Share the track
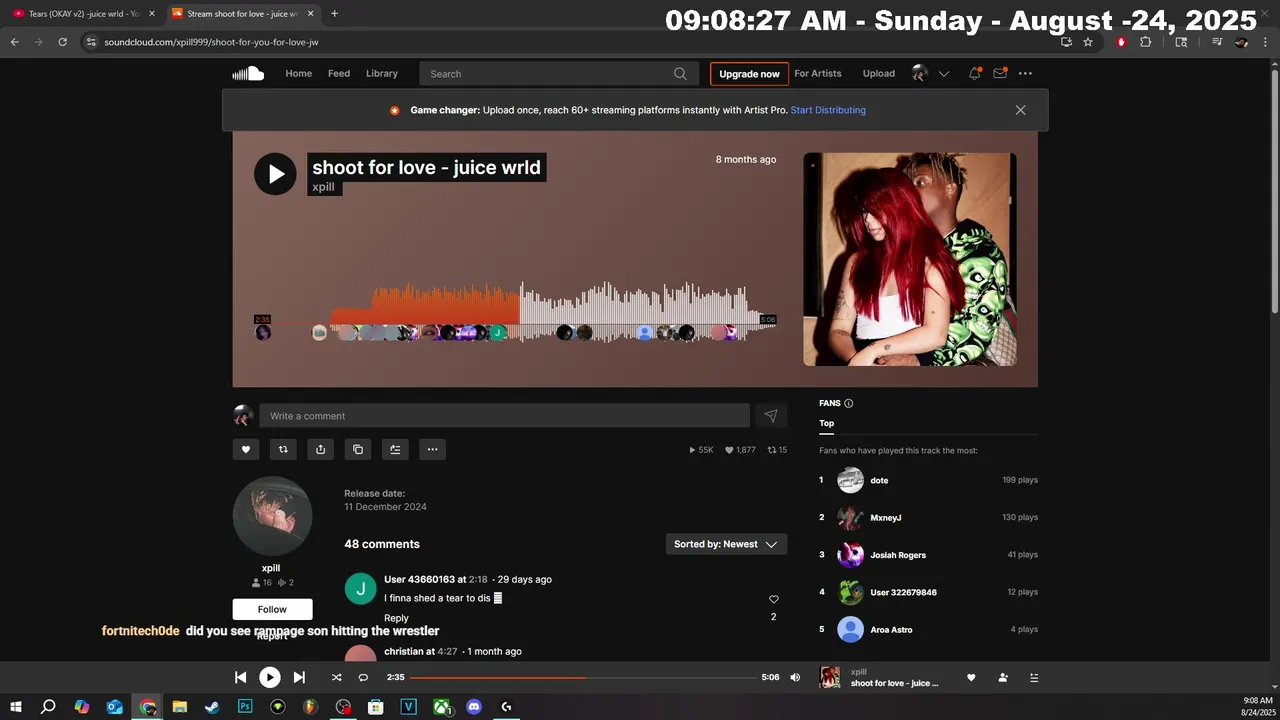The image size is (1280, 720). point(320,449)
